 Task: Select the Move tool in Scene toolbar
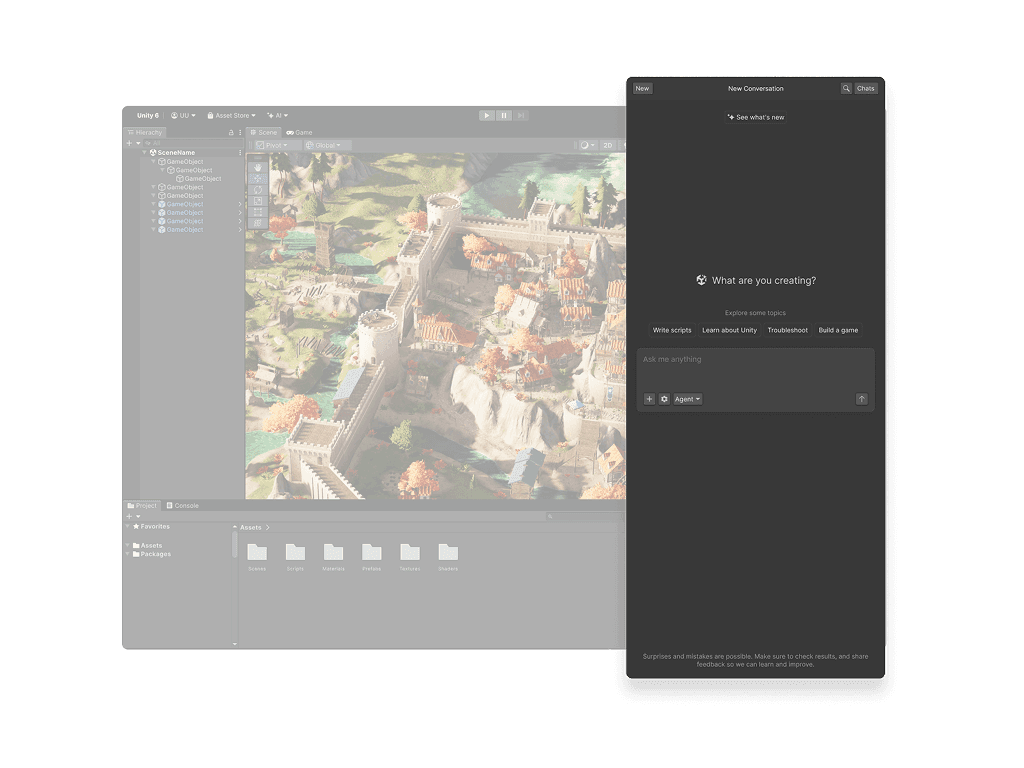pos(258,178)
